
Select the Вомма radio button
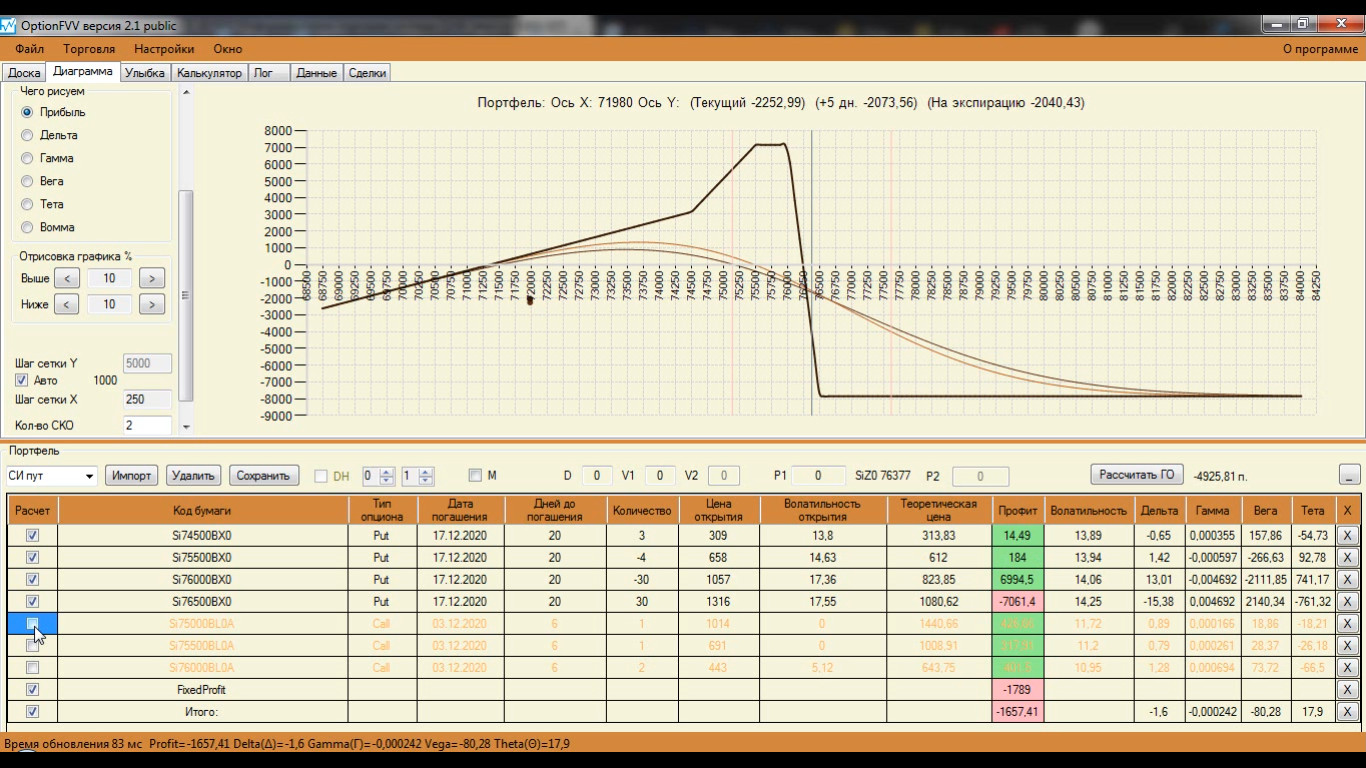tap(27, 227)
